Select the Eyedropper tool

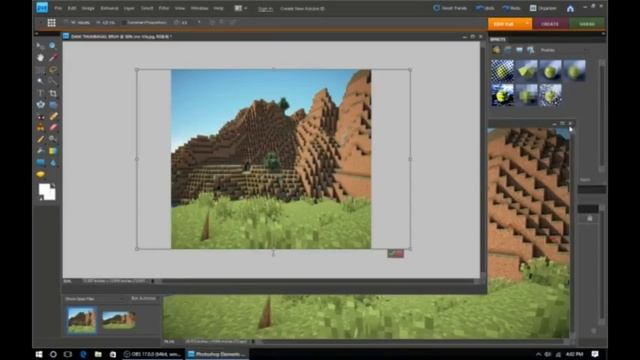(53, 58)
